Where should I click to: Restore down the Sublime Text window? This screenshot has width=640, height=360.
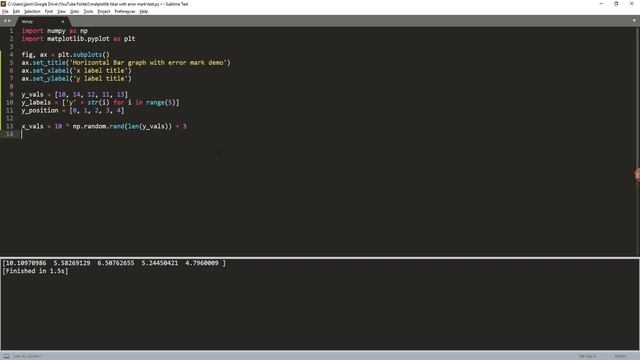click(616, 4)
